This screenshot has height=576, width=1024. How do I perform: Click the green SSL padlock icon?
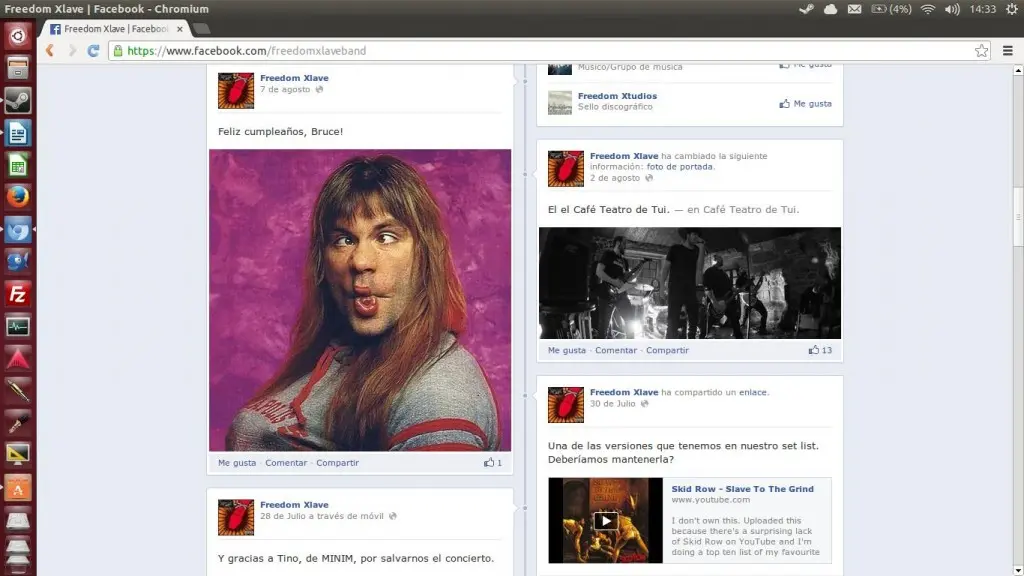[118, 51]
